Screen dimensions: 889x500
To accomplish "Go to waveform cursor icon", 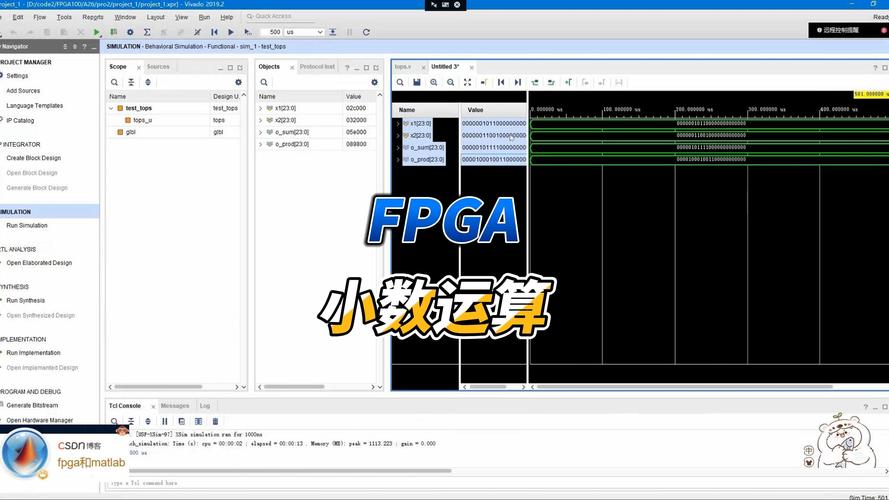I will (484, 82).
